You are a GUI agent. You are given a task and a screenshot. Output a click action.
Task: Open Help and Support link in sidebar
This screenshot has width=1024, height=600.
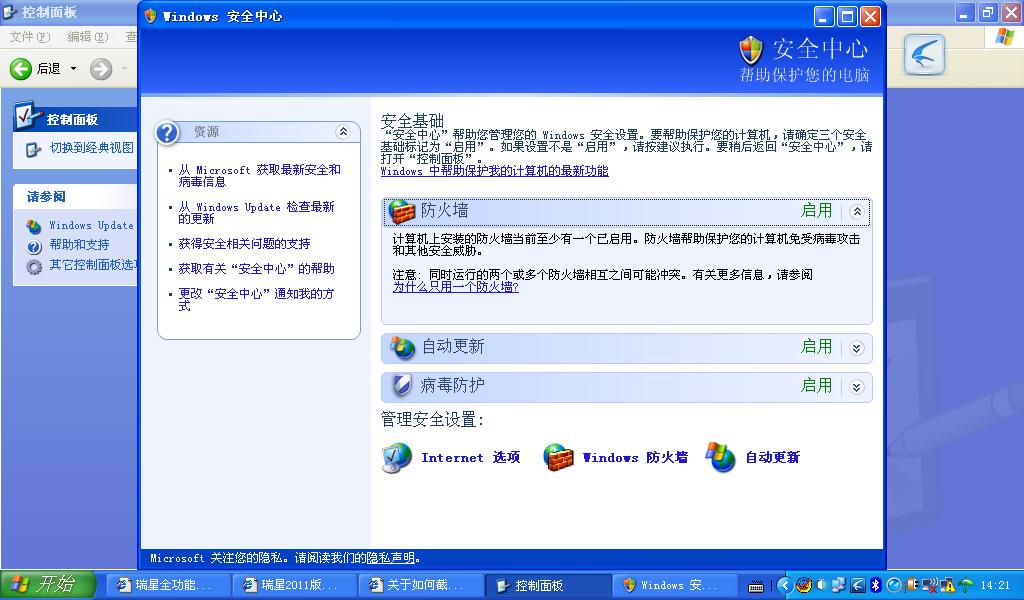coord(79,245)
